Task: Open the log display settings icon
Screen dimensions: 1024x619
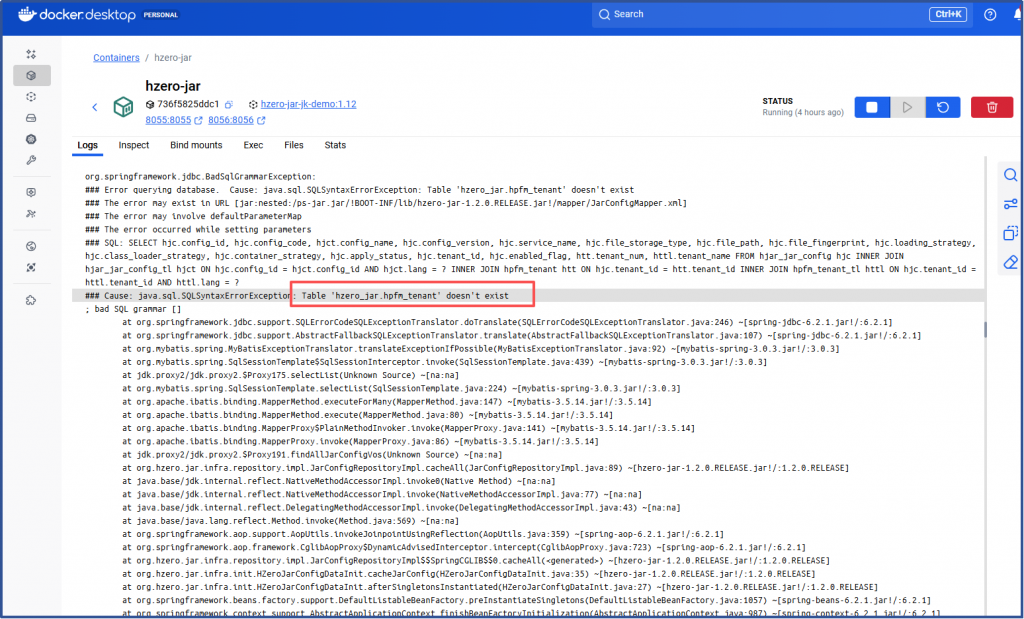Action: point(1010,205)
